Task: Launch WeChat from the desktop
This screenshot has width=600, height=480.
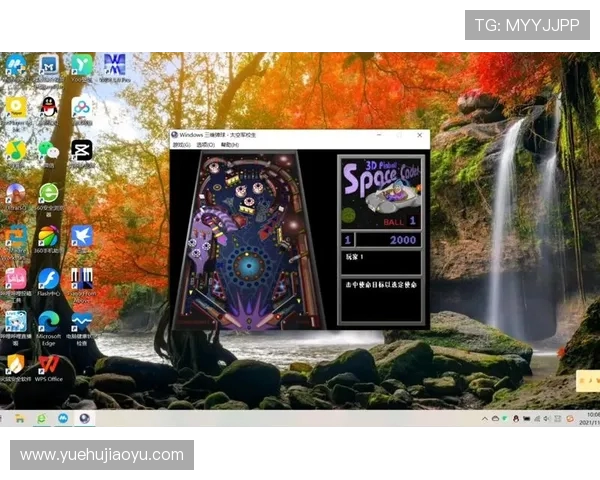Action: 48,150
